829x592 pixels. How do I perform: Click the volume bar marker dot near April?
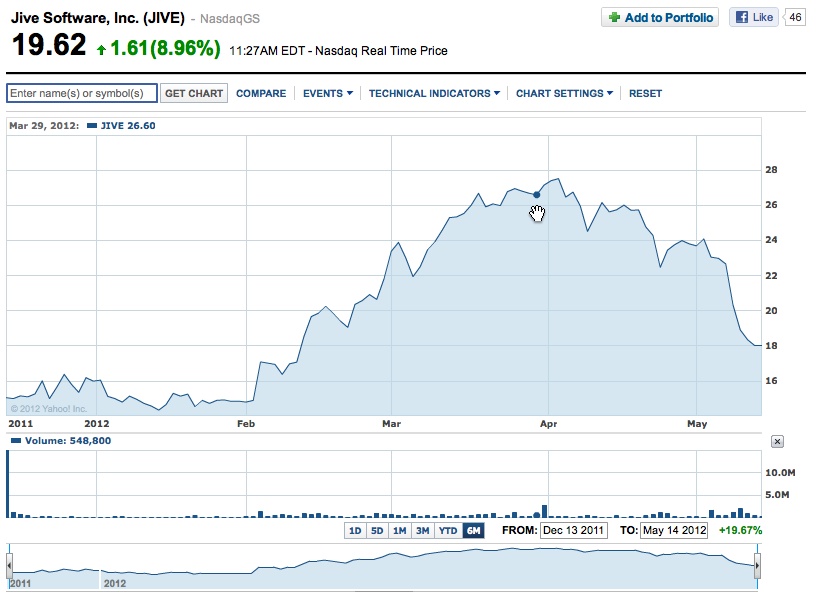click(537, 515)
